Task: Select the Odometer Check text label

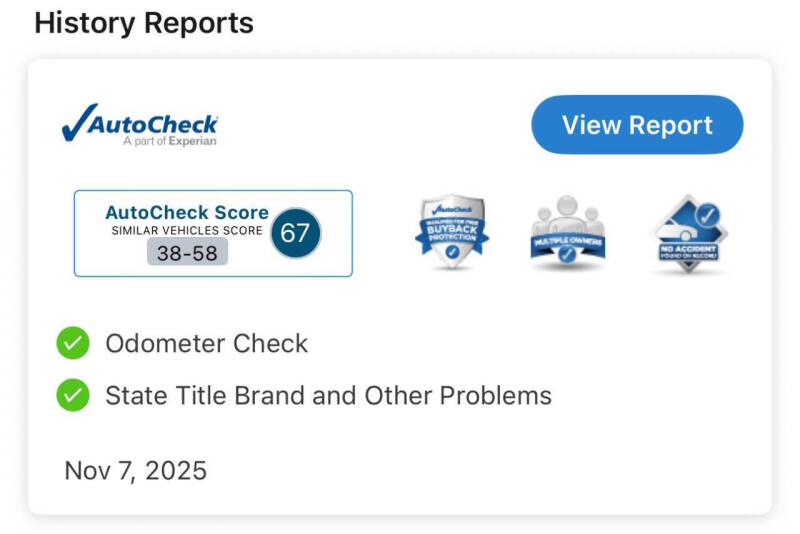Action: pyautogui.click(x=206, y=344)
